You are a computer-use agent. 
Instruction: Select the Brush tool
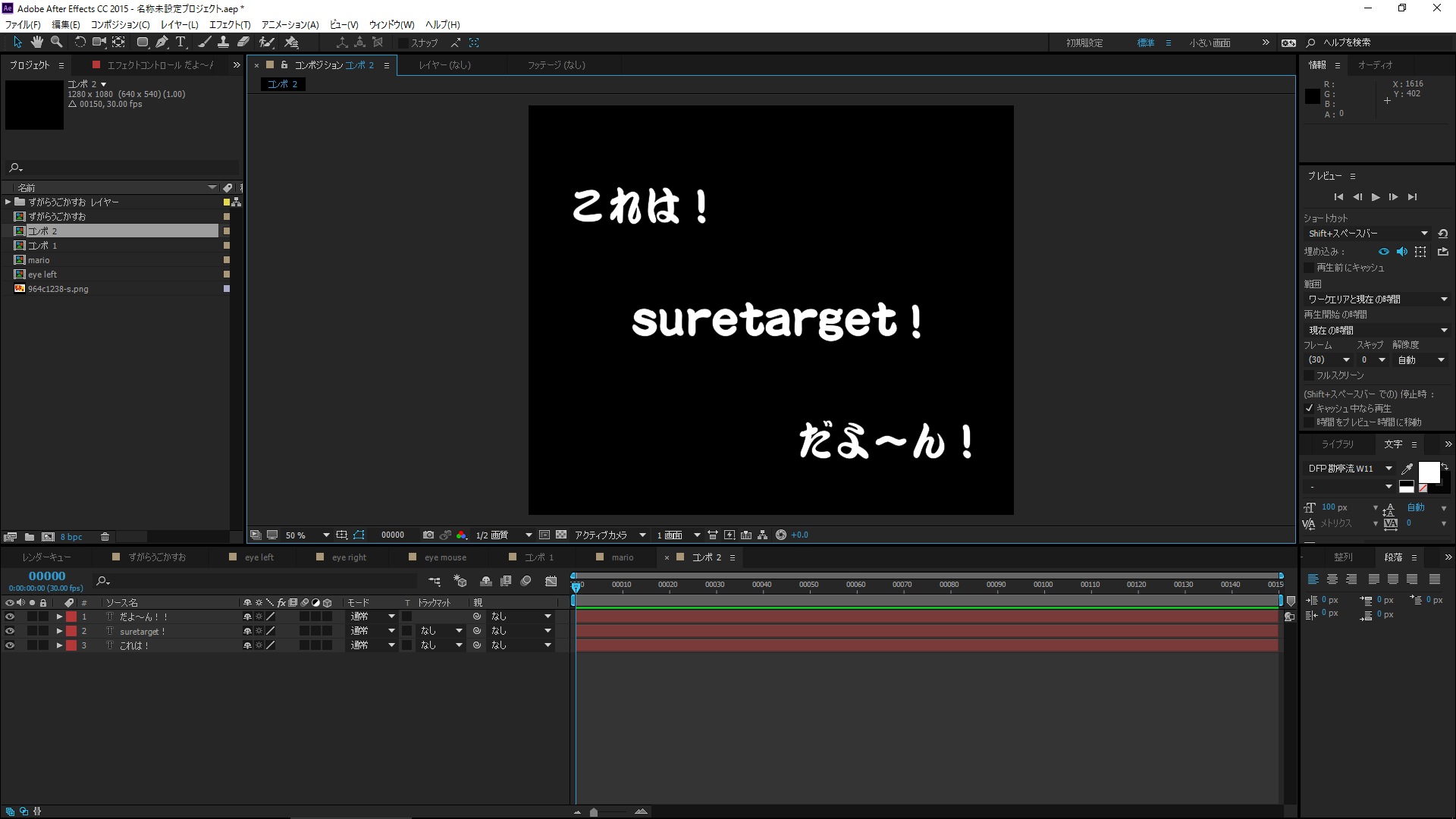coord(204,42)
